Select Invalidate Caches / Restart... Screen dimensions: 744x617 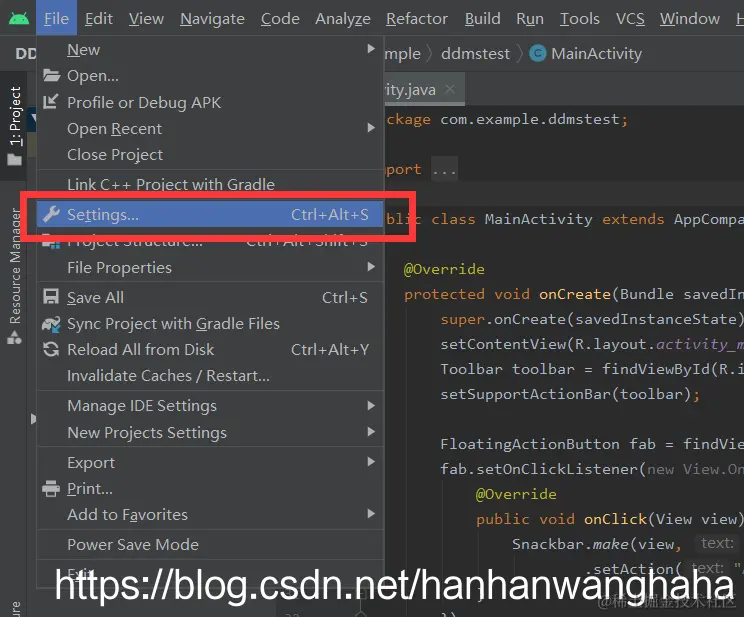click(210, 375)
